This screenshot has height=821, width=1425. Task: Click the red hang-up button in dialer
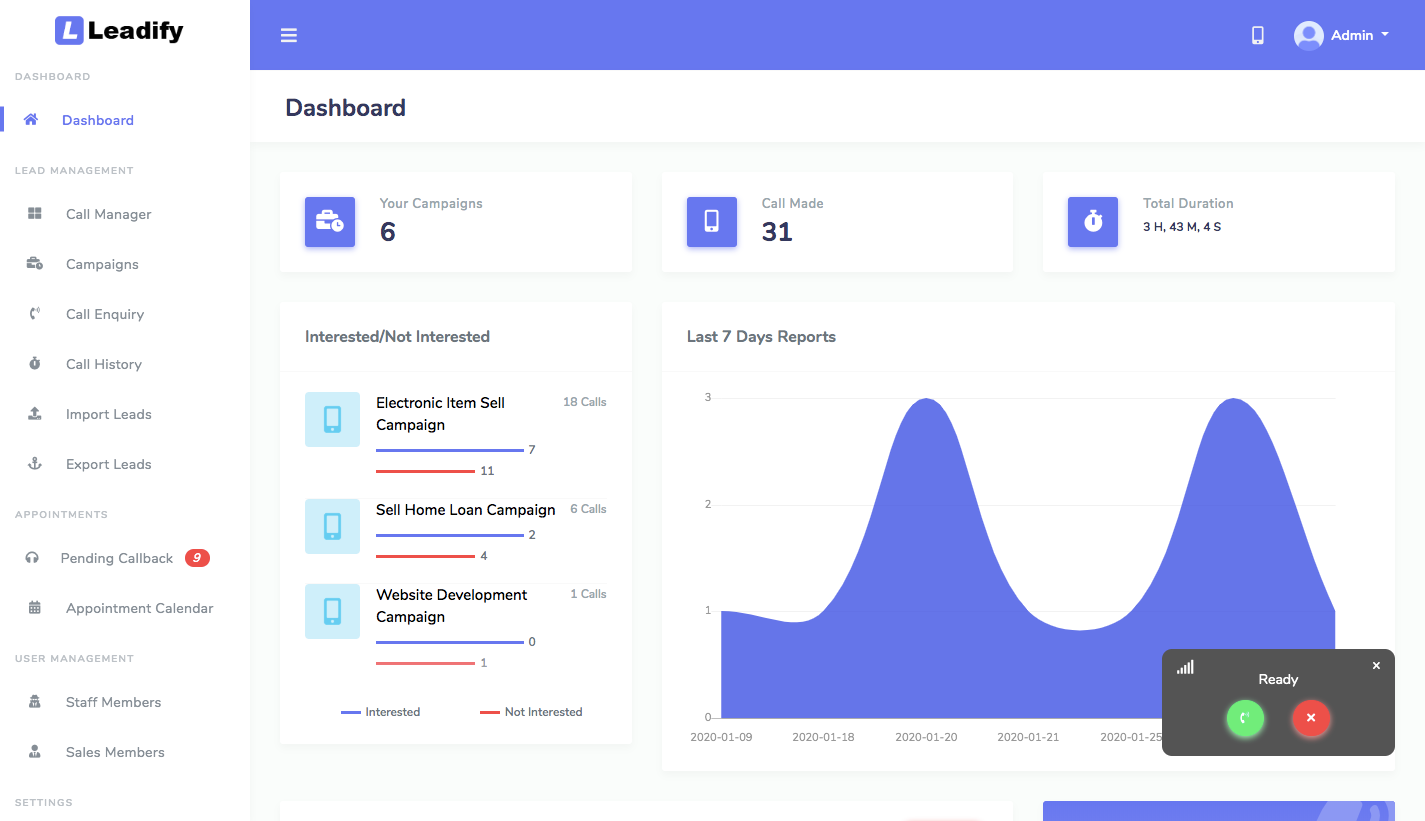pyautogui.click(x=1311, y=718)
